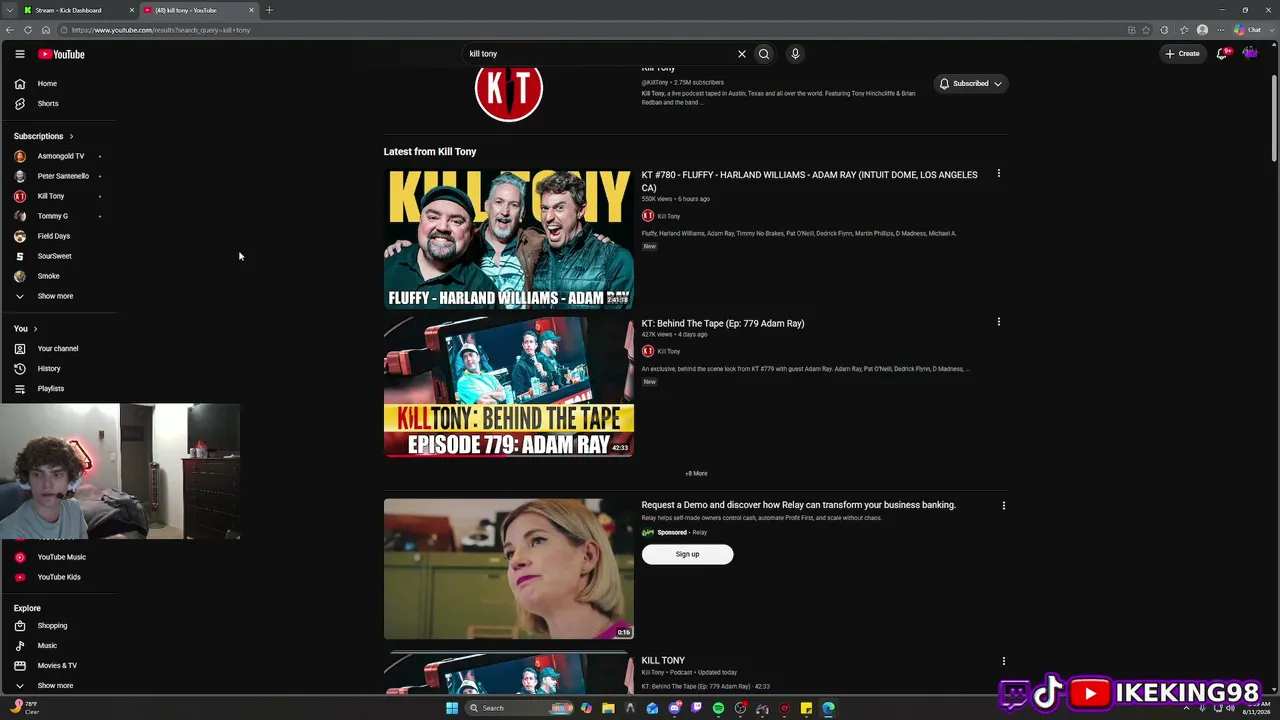Open more options for KILL TONY podcast
This screenshot has height=720, width=1280.
coord(1004,661)
